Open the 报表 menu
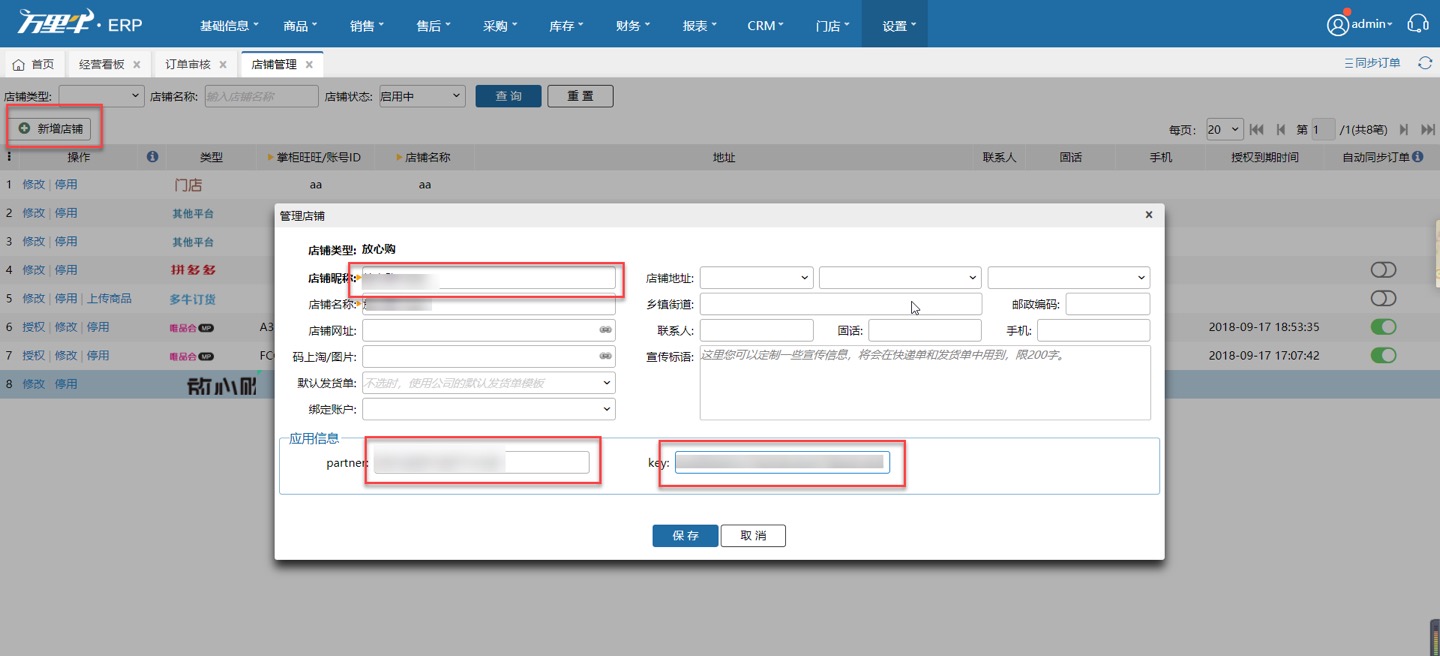The width and height of the screenshot is (1440, 656). 700,26
